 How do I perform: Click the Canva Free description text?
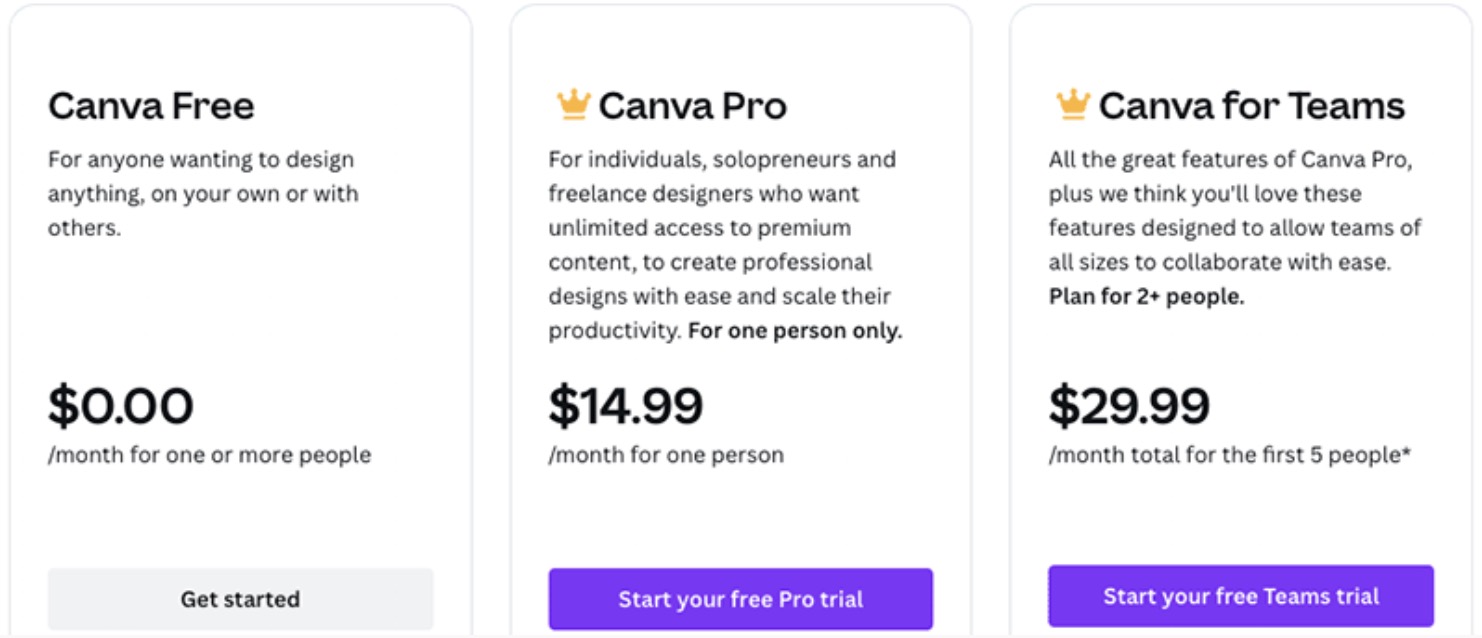(203, 193)
